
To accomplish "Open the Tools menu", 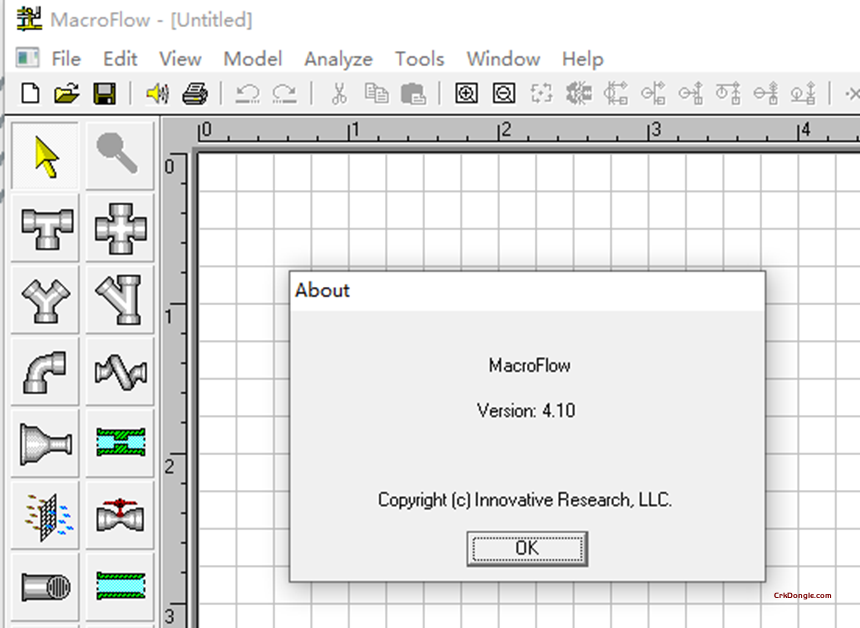I will click(419, 59).
